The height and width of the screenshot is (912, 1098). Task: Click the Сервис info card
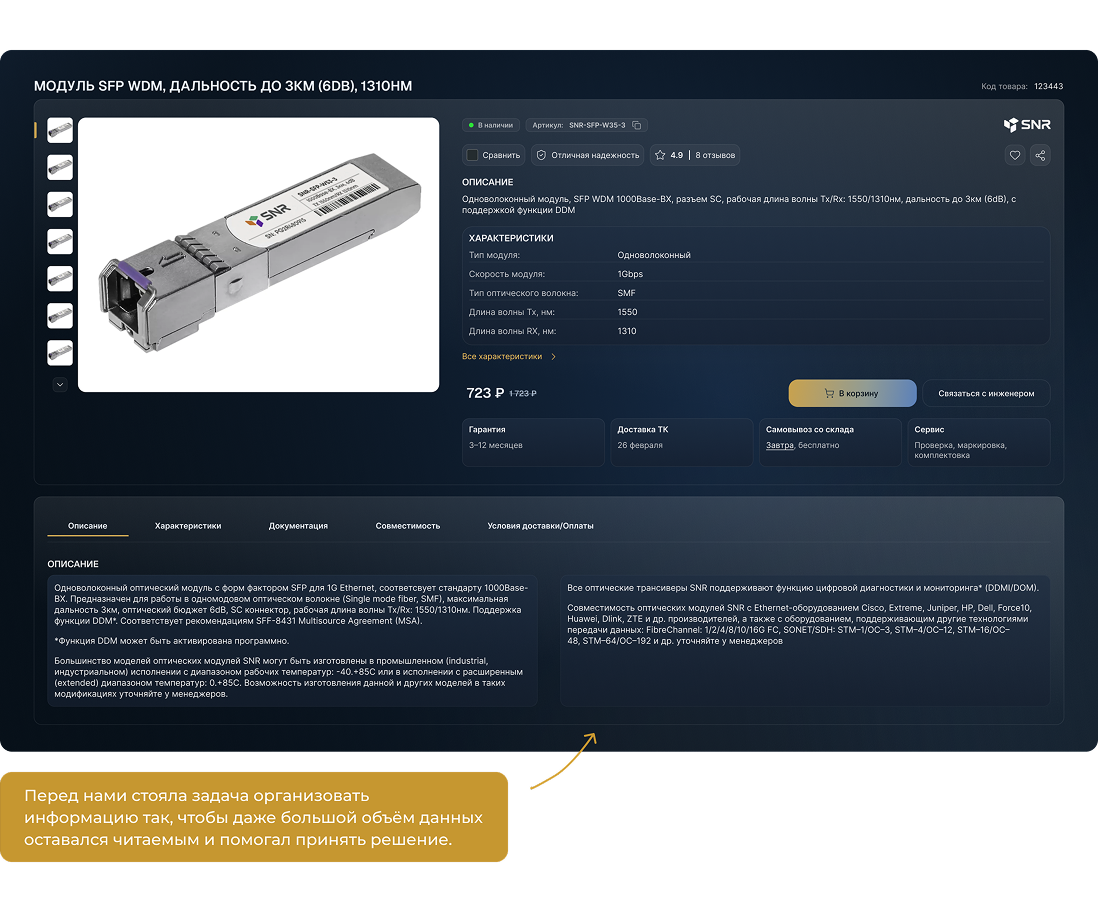coord(978,442)
